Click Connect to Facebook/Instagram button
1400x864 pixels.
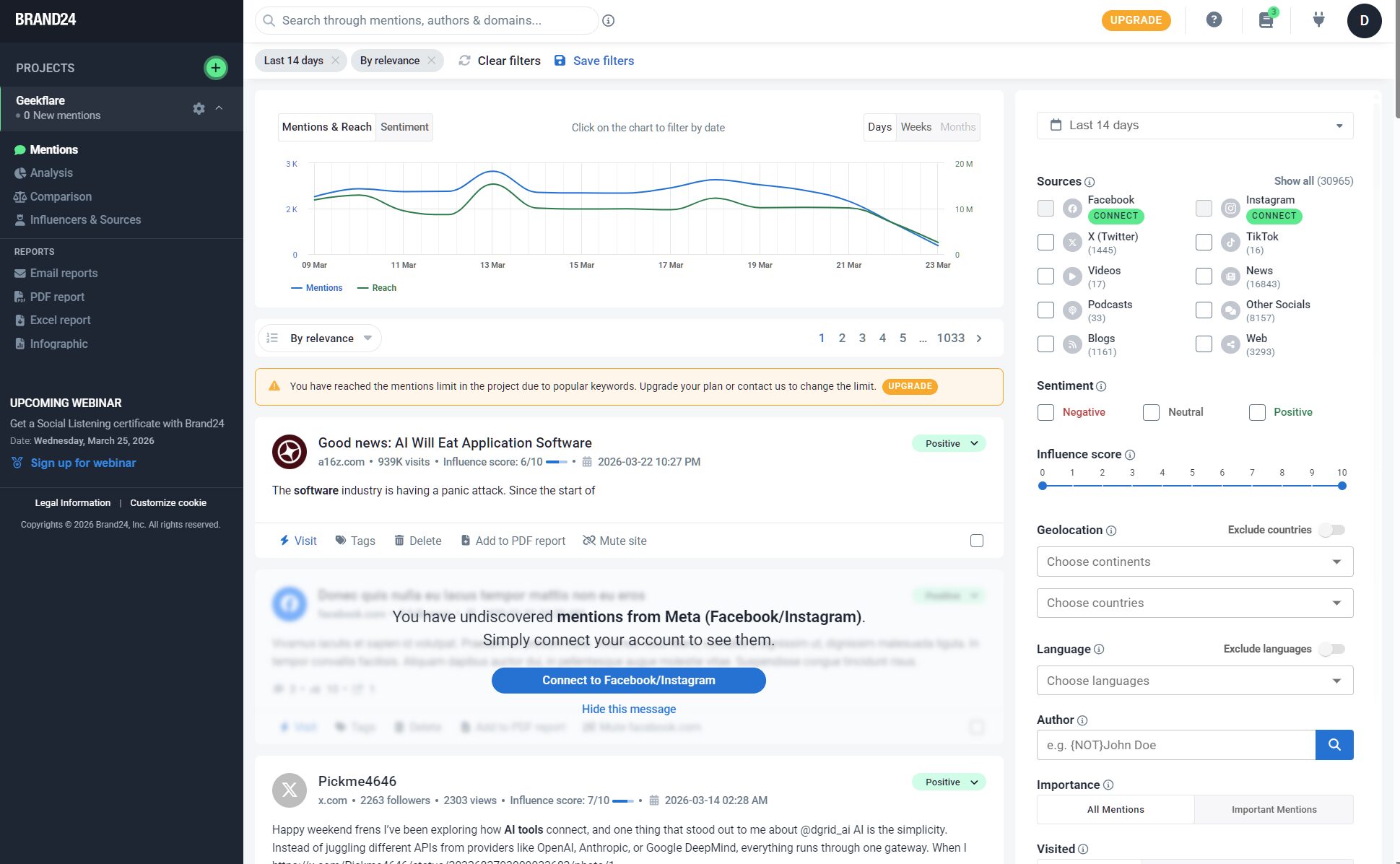click(x=628, y=681)
